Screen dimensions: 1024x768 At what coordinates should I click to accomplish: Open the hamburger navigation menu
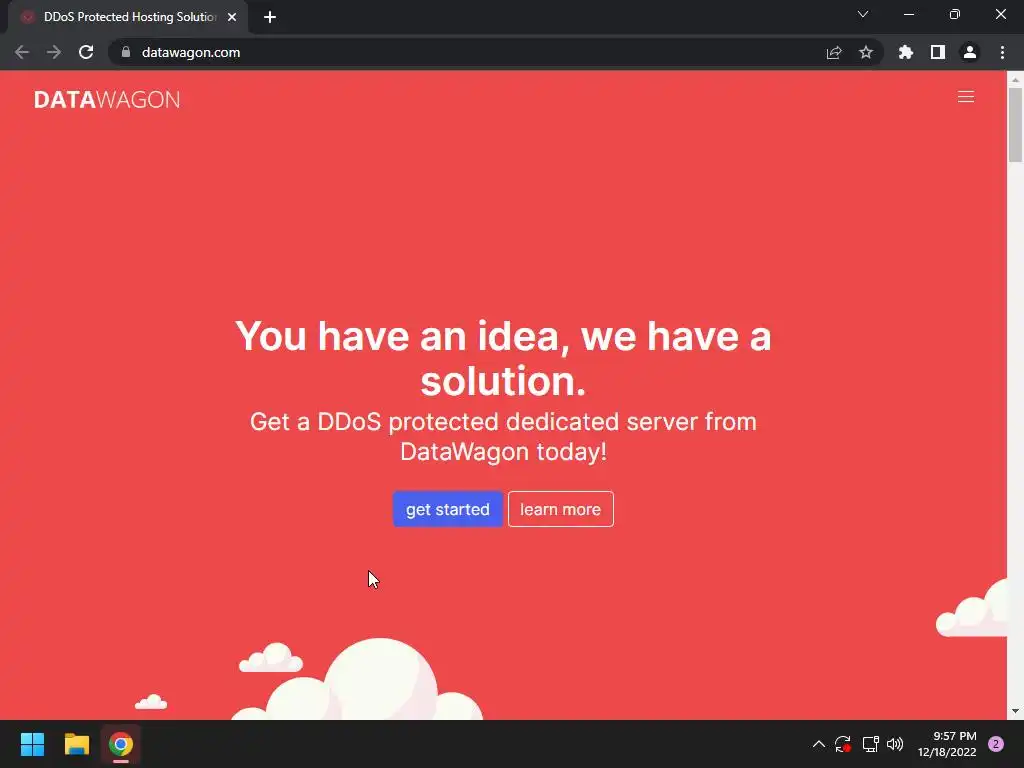(x=965, y=97)
